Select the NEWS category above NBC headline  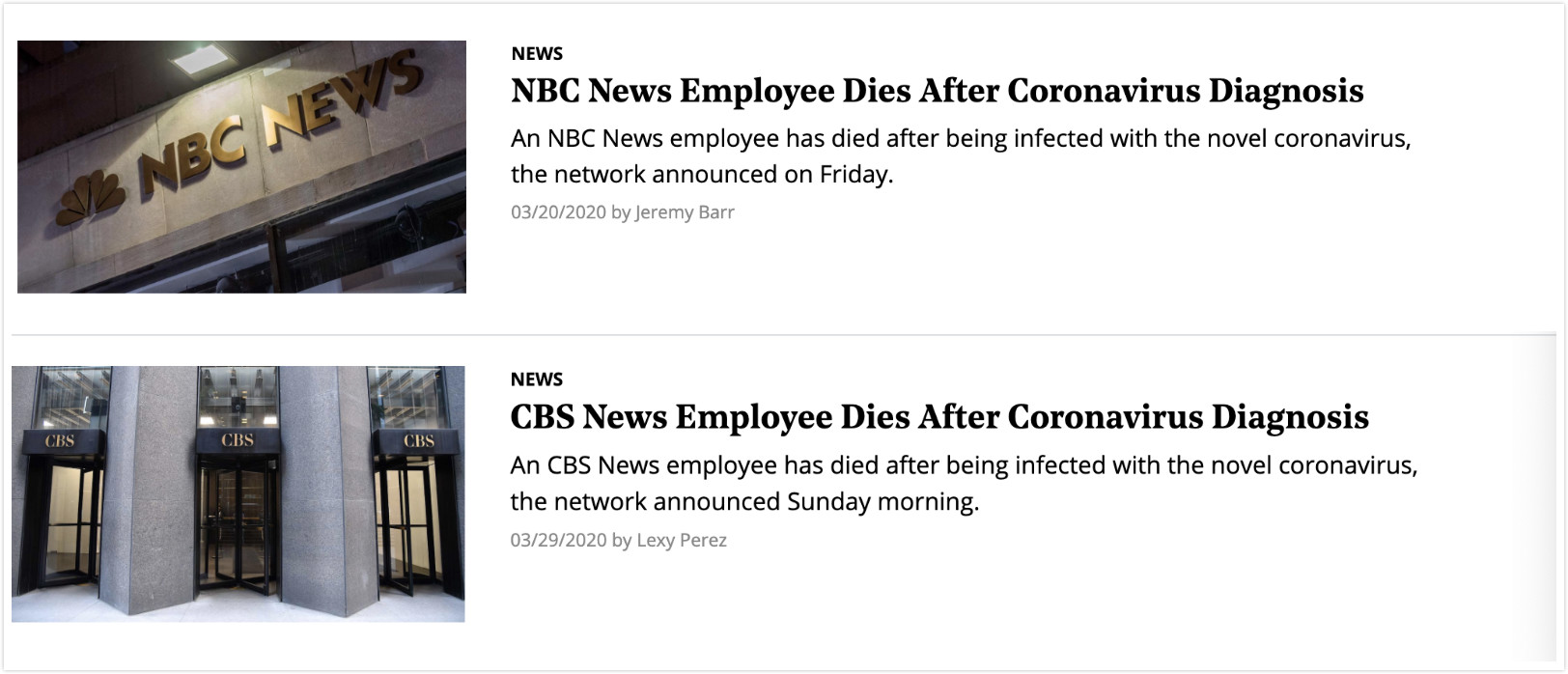click(x=537, y=53)
